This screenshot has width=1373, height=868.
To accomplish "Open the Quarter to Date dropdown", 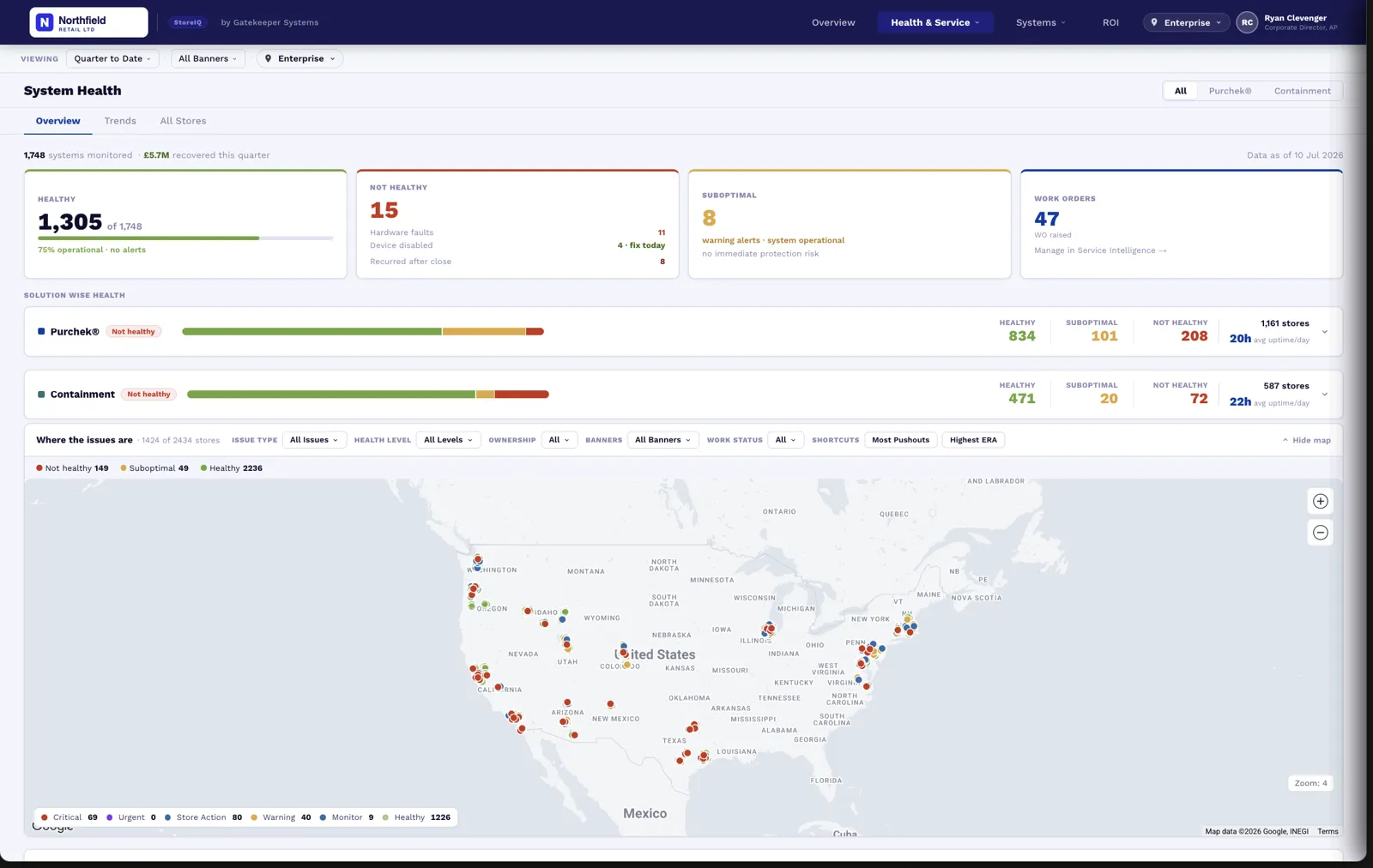I will coord(112,58).
